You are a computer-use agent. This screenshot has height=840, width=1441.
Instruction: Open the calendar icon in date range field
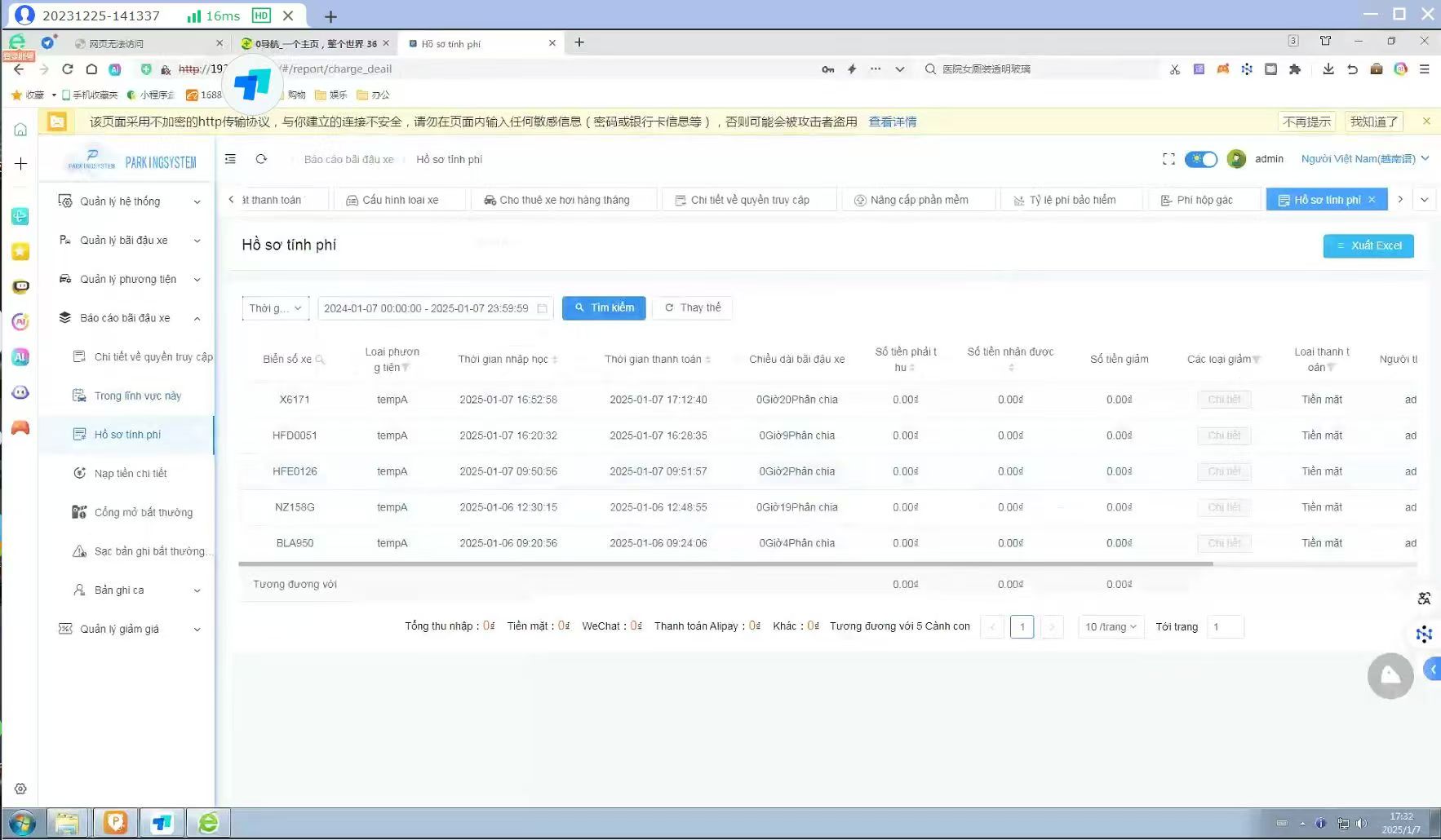pyautogui.click(x=542, y=308)
